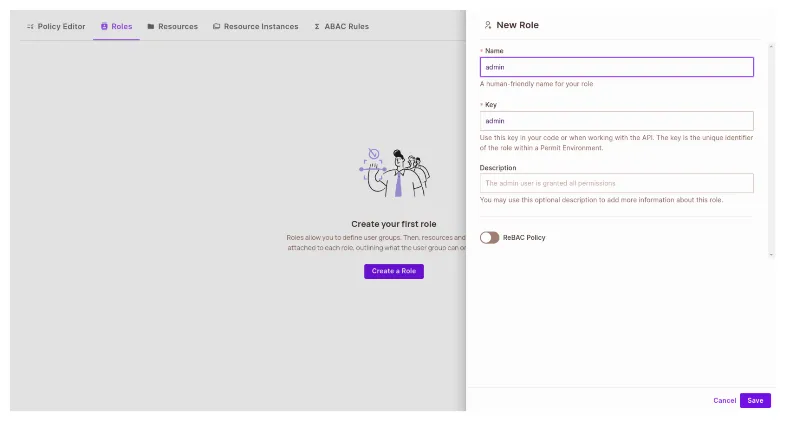Click the Policy Editor tab icon
Screen dimensions: 785x421
(30, 26)
